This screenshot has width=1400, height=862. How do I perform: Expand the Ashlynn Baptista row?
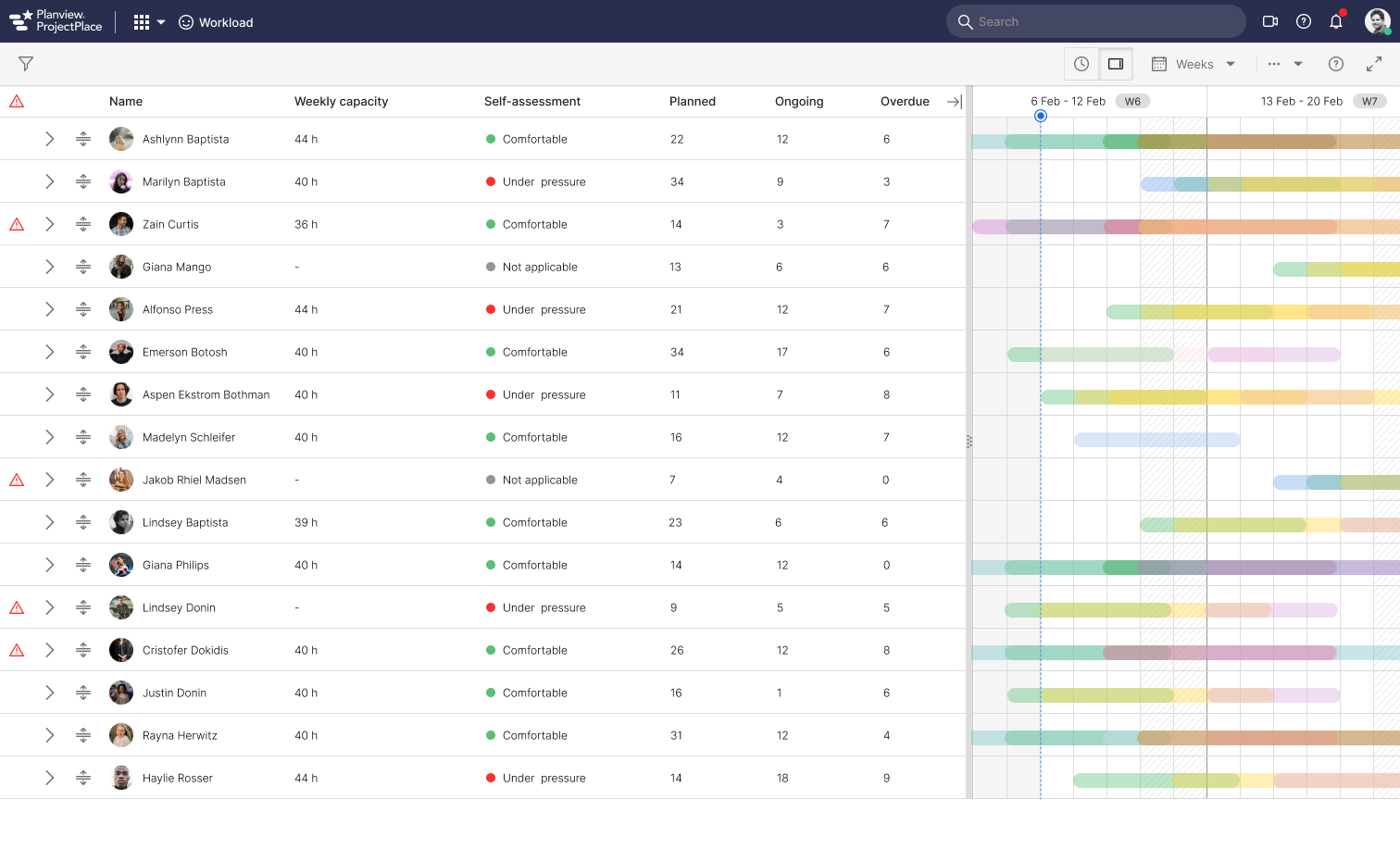pos(50,139)
